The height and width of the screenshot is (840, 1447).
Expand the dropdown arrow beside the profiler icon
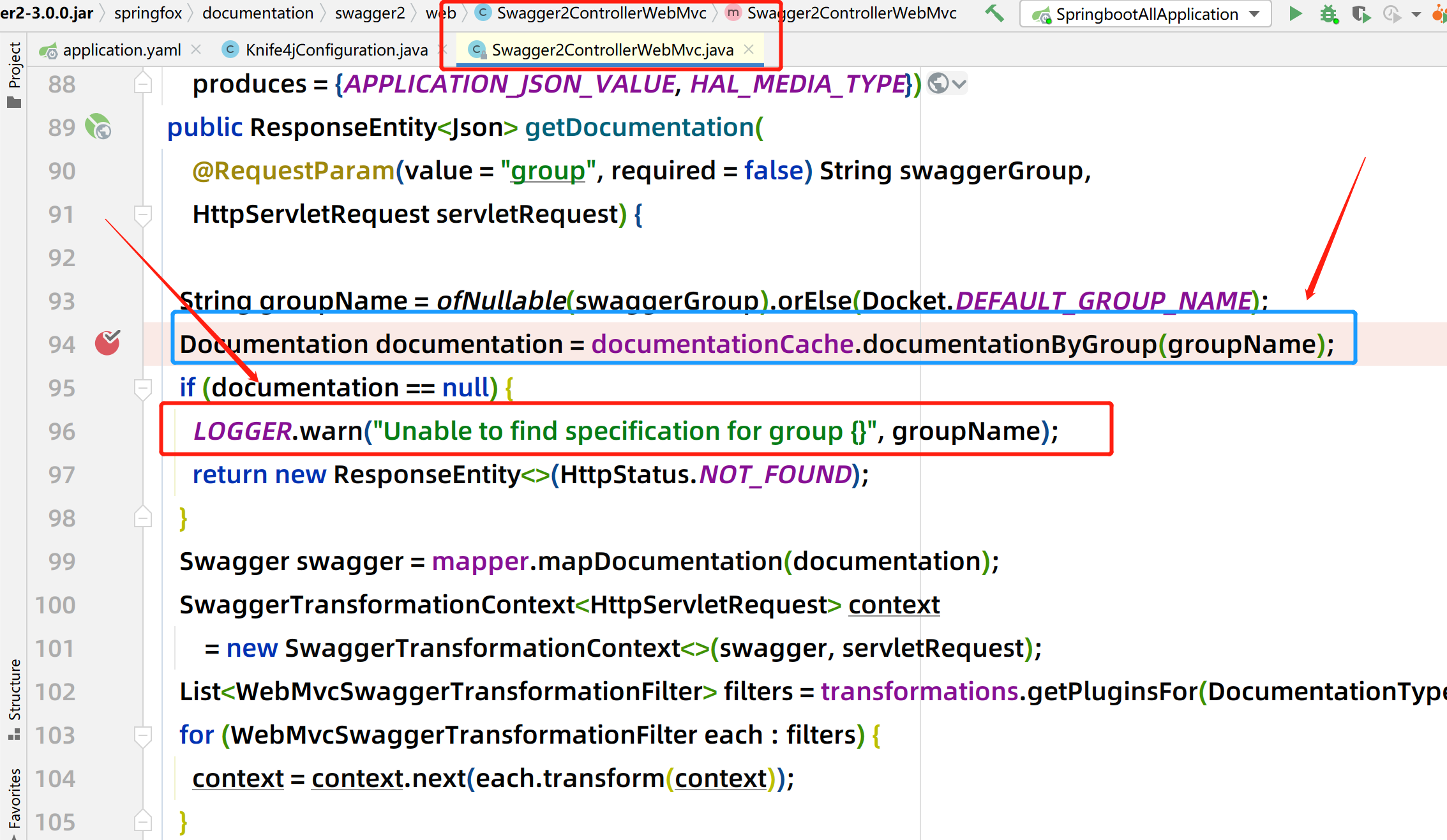click(x=1416, y=13)
